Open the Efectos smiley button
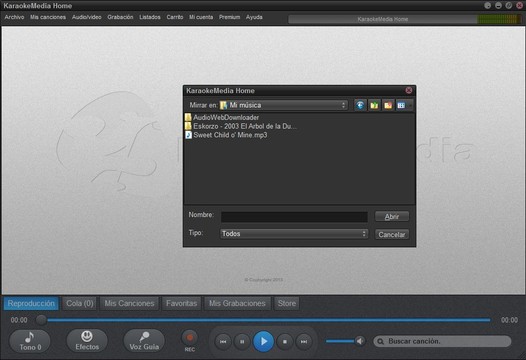 click(x=87, y=341)
